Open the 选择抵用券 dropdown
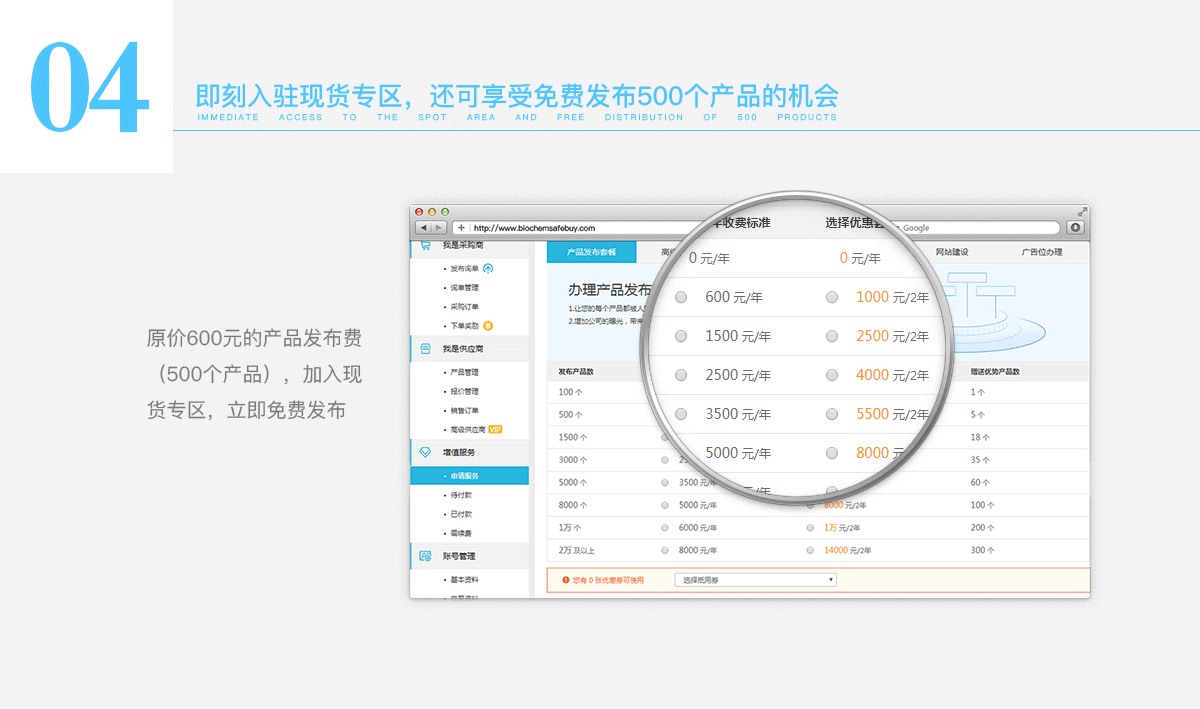 pyautogui.click(x=756, y=580)
